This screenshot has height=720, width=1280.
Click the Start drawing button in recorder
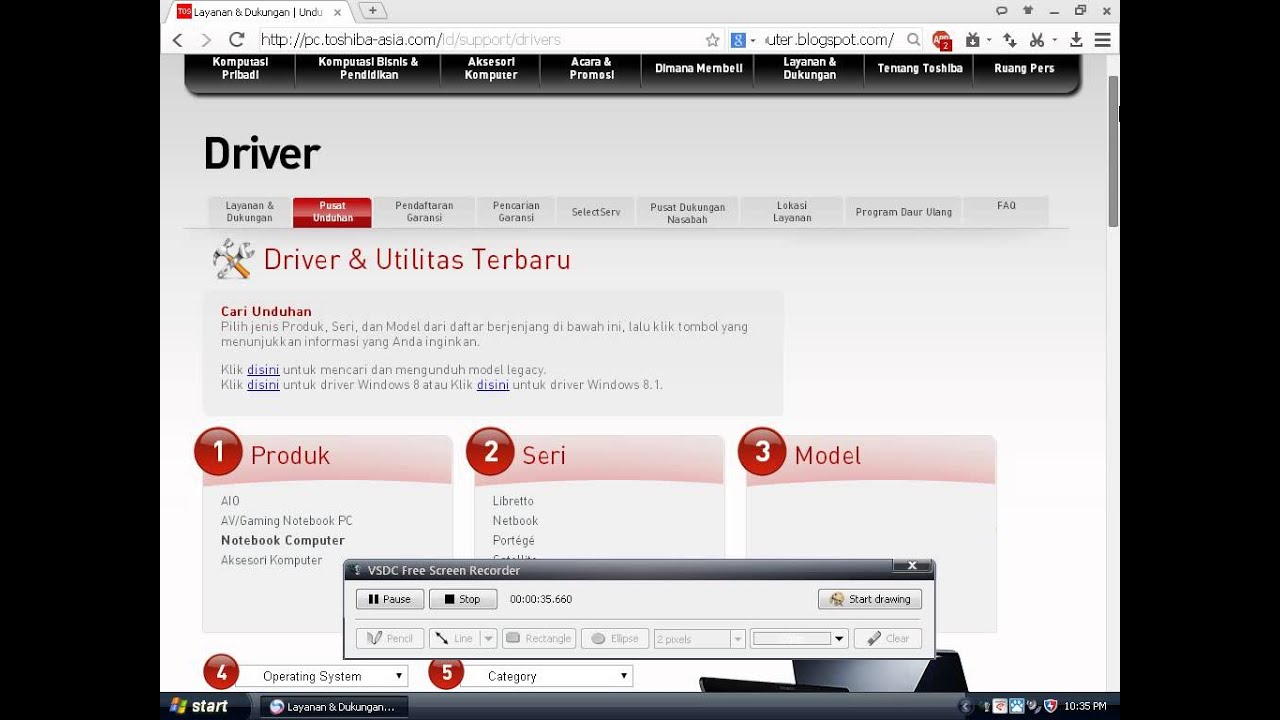click(x=870, y=599)
